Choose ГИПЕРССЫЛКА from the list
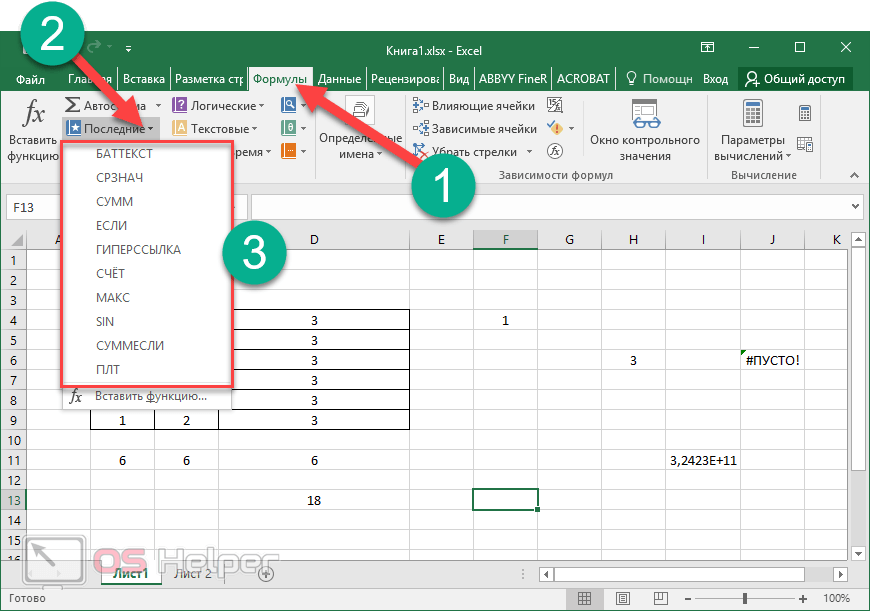870x611 pixels. [x=146, y=250]
